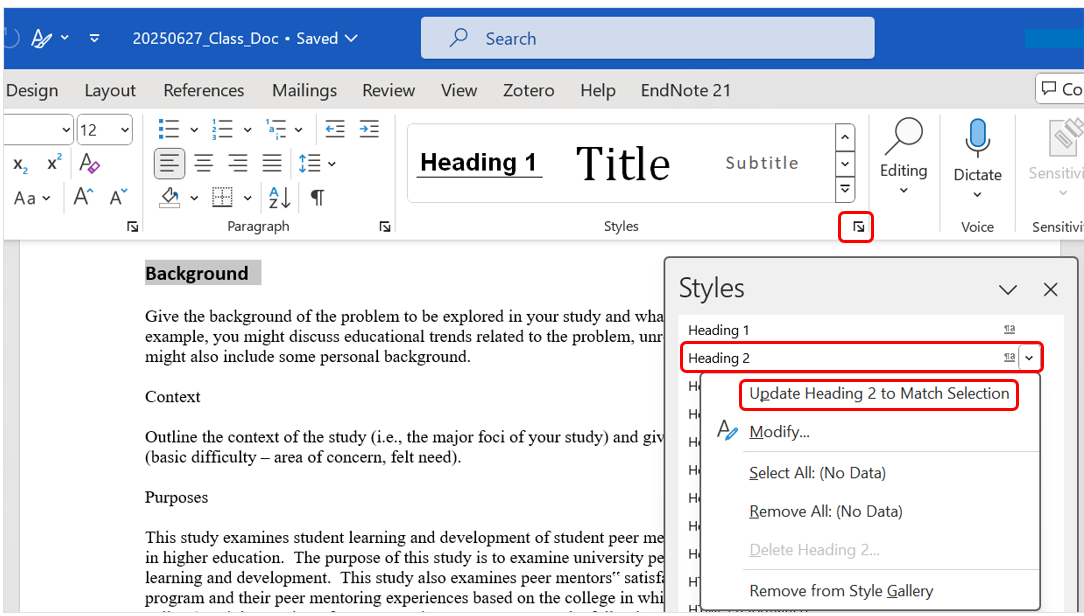Toggle justify text alignment

272,163
